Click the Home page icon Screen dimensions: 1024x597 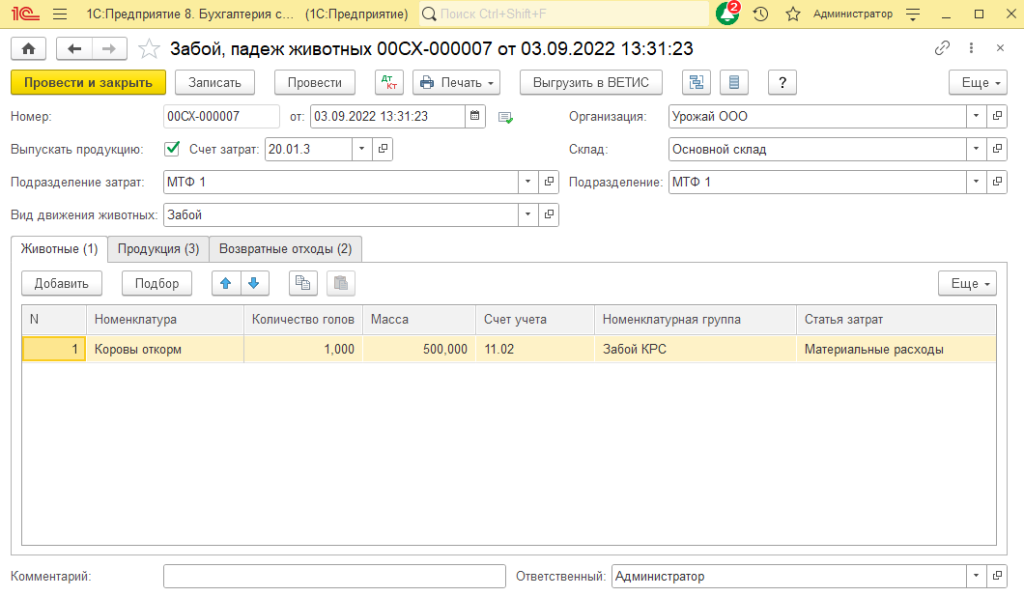click(28, 49)
